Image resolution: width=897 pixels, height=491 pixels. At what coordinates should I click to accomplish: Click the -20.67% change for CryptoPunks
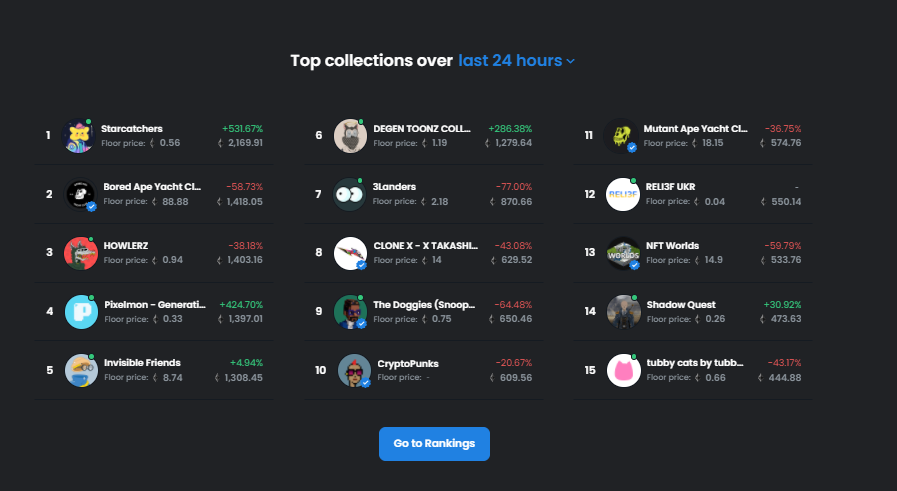(x=514, y=363)
